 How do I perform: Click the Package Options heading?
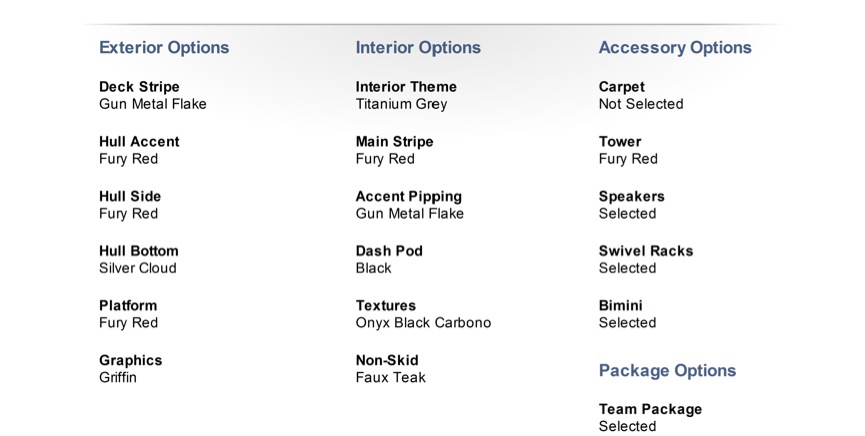pos(667,370)
